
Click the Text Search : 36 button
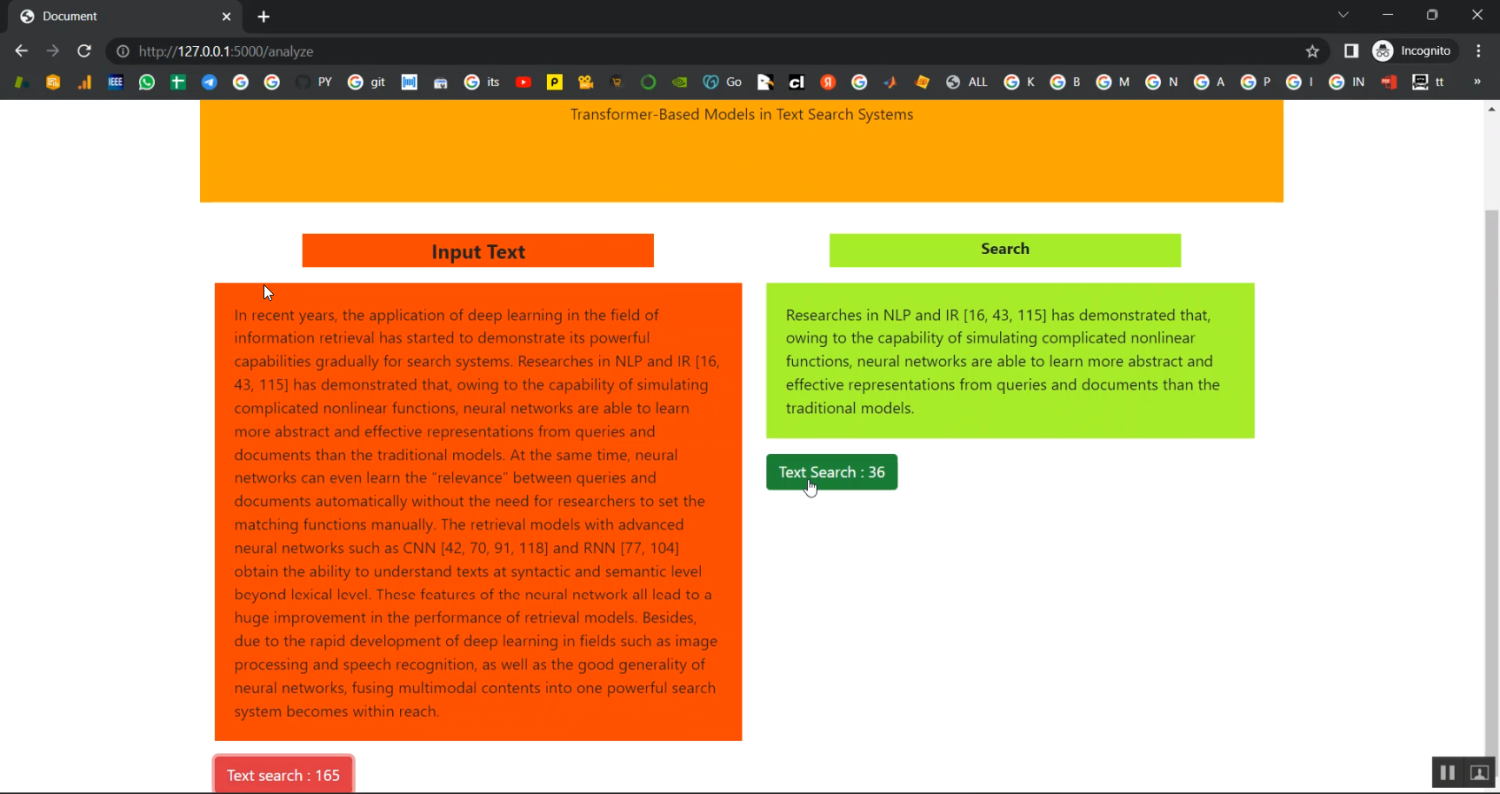pos(831,471)
